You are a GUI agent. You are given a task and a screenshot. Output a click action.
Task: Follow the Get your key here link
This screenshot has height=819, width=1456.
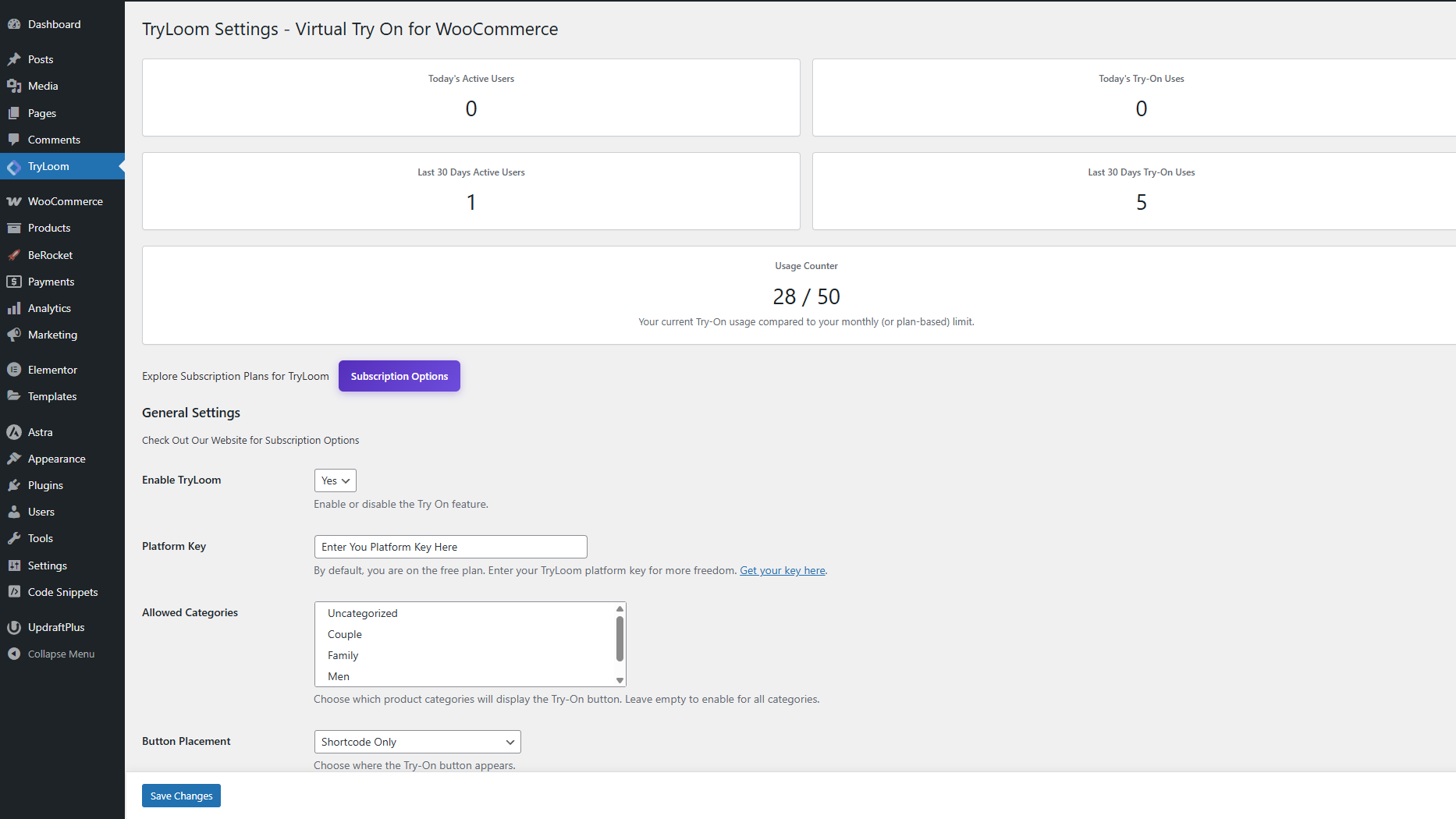[x=782, y=570]
